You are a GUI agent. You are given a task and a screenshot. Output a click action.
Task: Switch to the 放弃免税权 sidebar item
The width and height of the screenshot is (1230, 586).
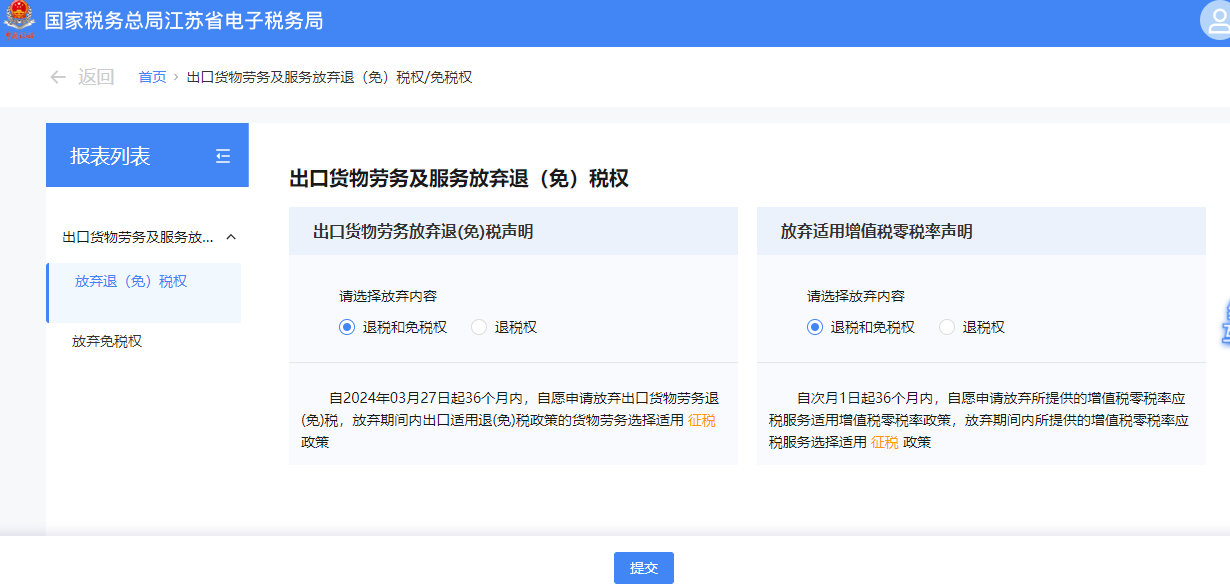click(107, 341)
